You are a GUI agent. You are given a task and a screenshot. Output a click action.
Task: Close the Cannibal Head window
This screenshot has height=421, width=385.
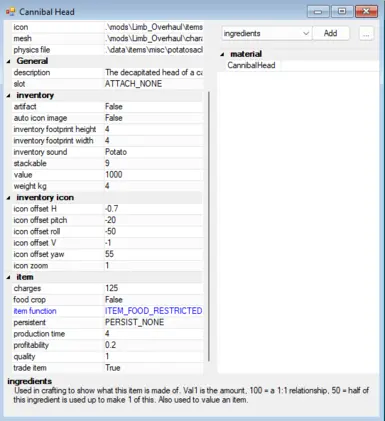tap(366, 12)
